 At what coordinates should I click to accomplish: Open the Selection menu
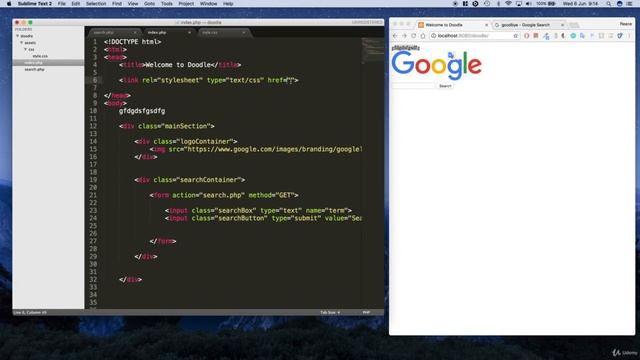click(96, 4)
